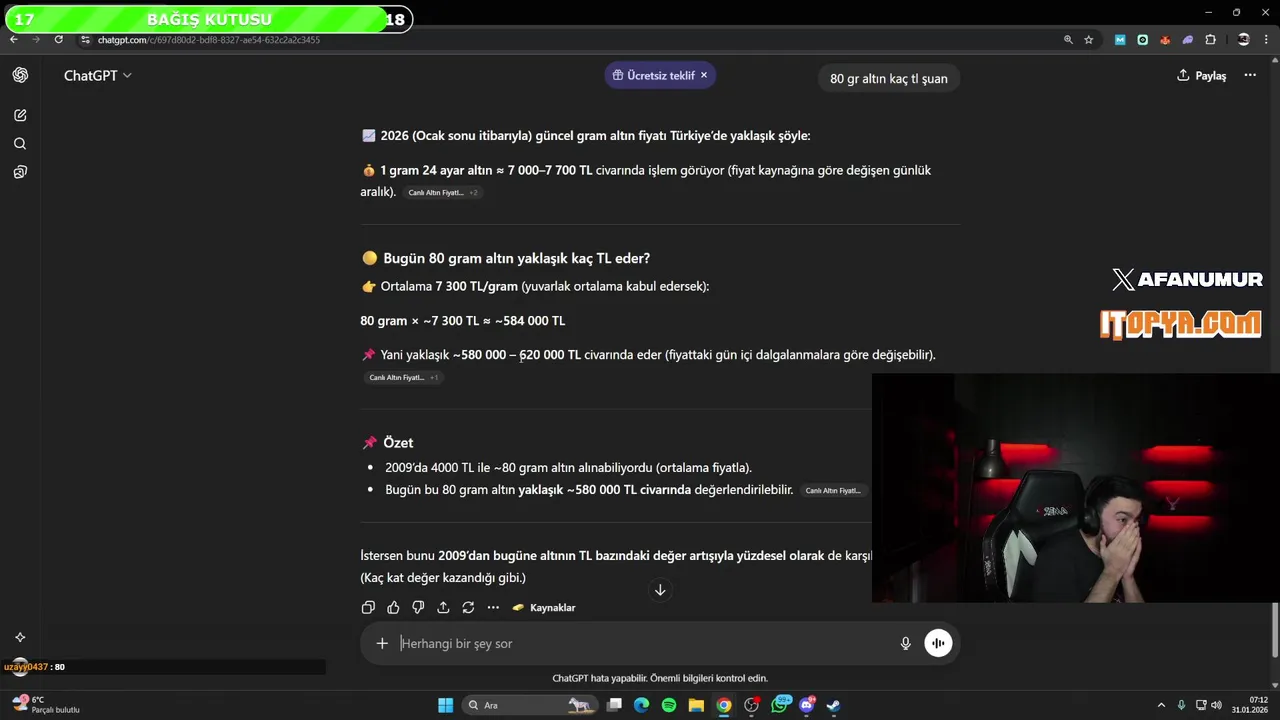Open OBS Studio from the taskbar
This screenshot has width=1280, height=720.
pos(752,705)
